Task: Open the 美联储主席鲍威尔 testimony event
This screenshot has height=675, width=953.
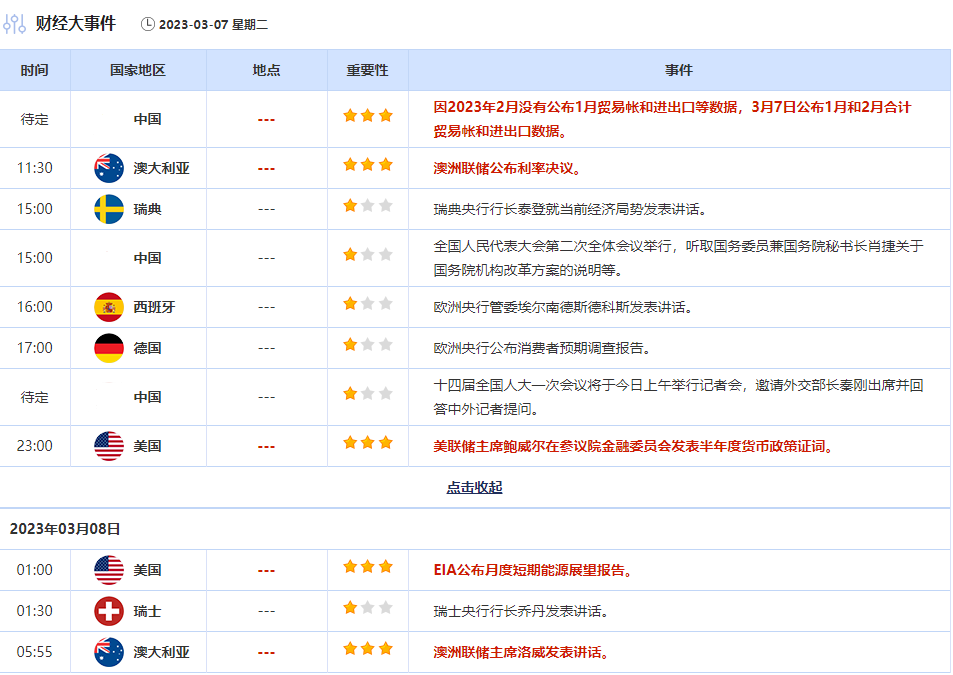Action: pyautogui.click(x=632, y=446)
